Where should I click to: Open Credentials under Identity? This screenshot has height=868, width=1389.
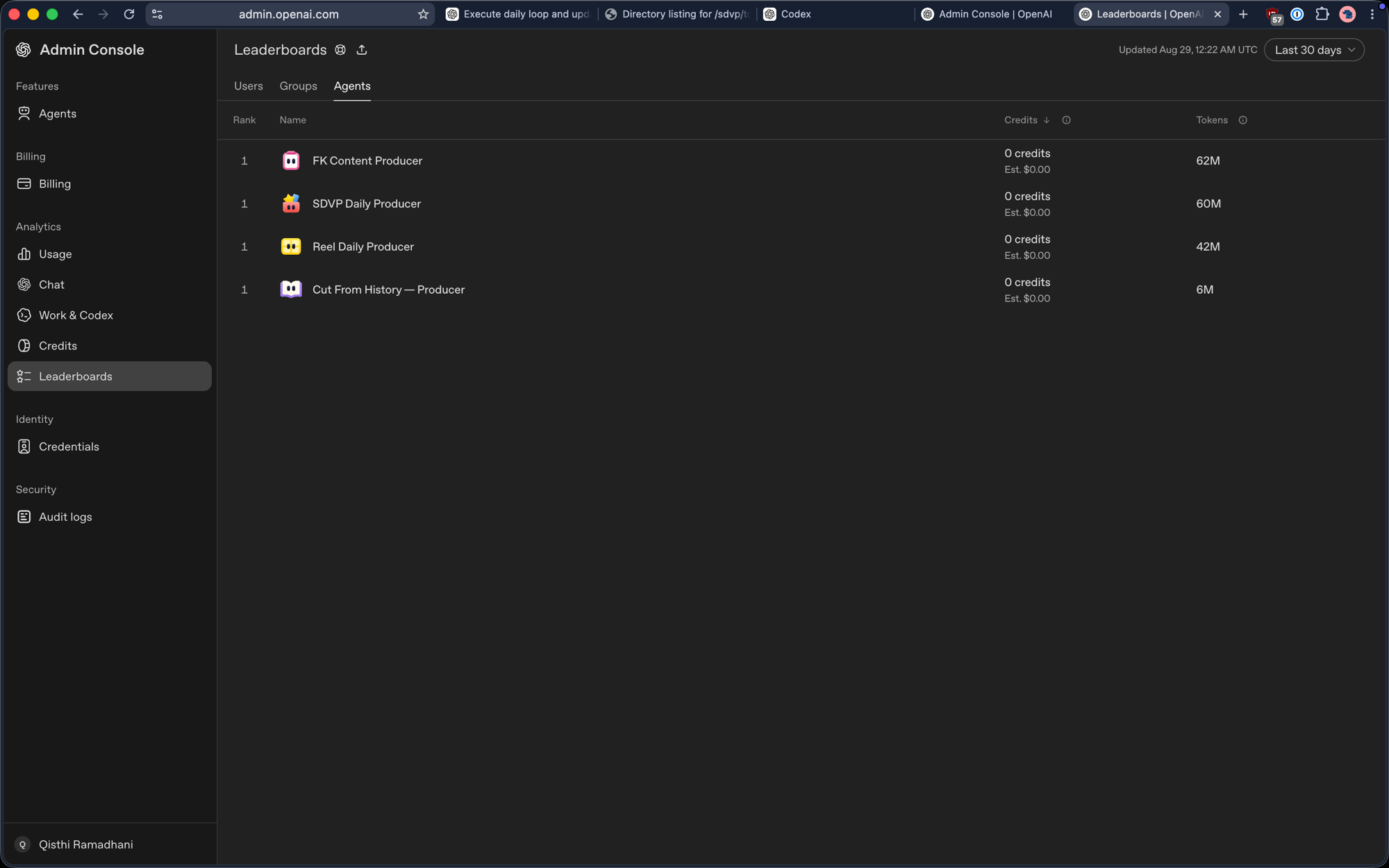(109, 446)
